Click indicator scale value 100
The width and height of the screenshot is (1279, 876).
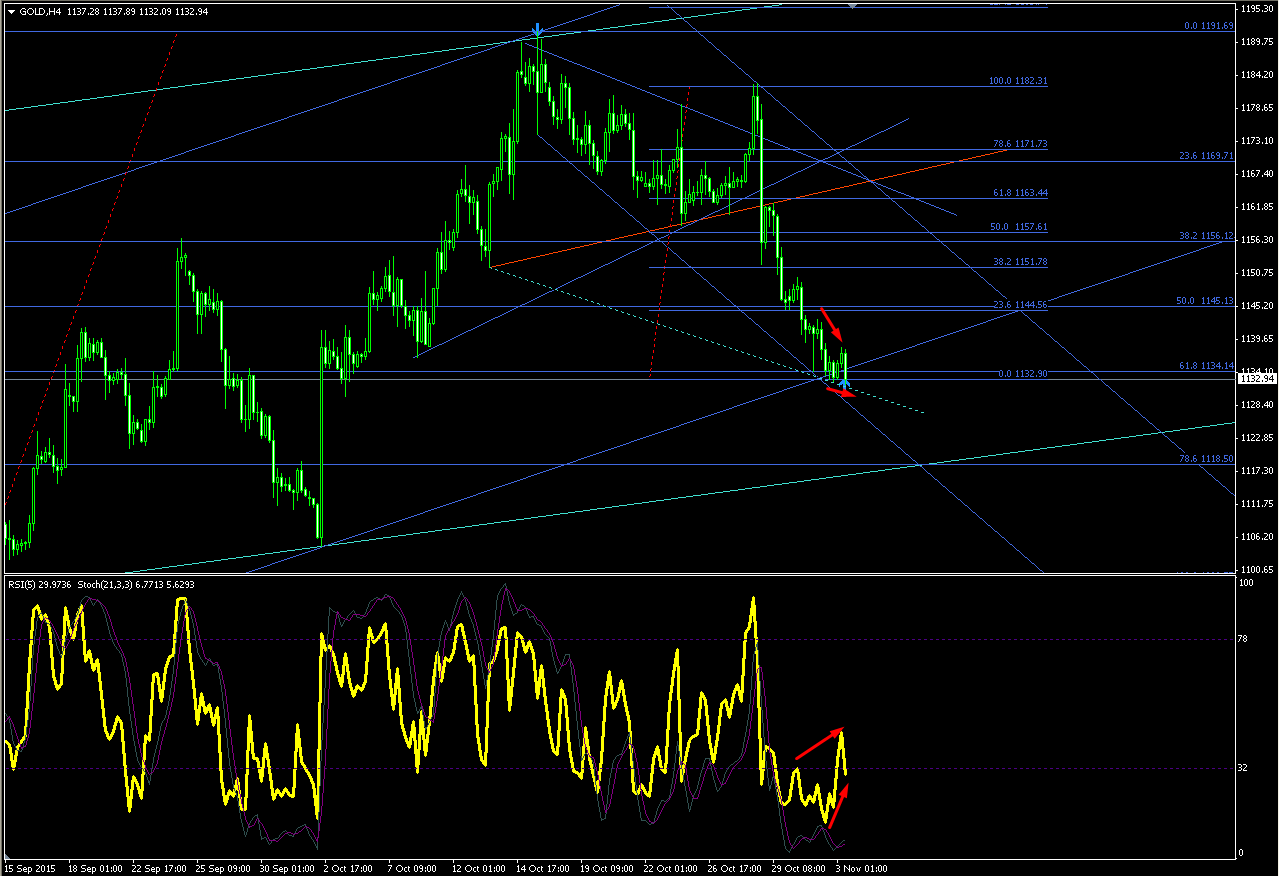(x=1248, y=582)
